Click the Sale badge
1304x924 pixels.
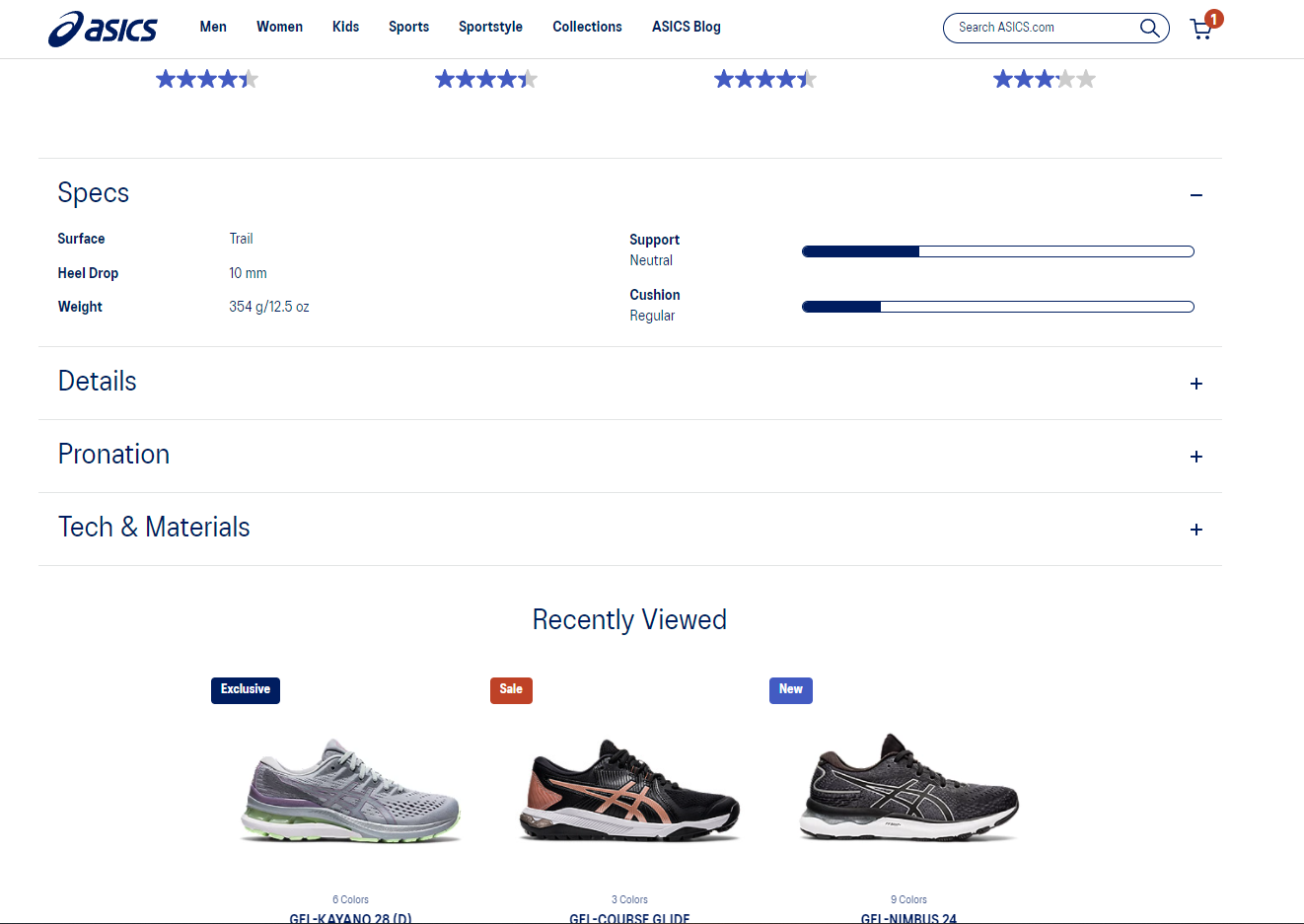point(511,690)
